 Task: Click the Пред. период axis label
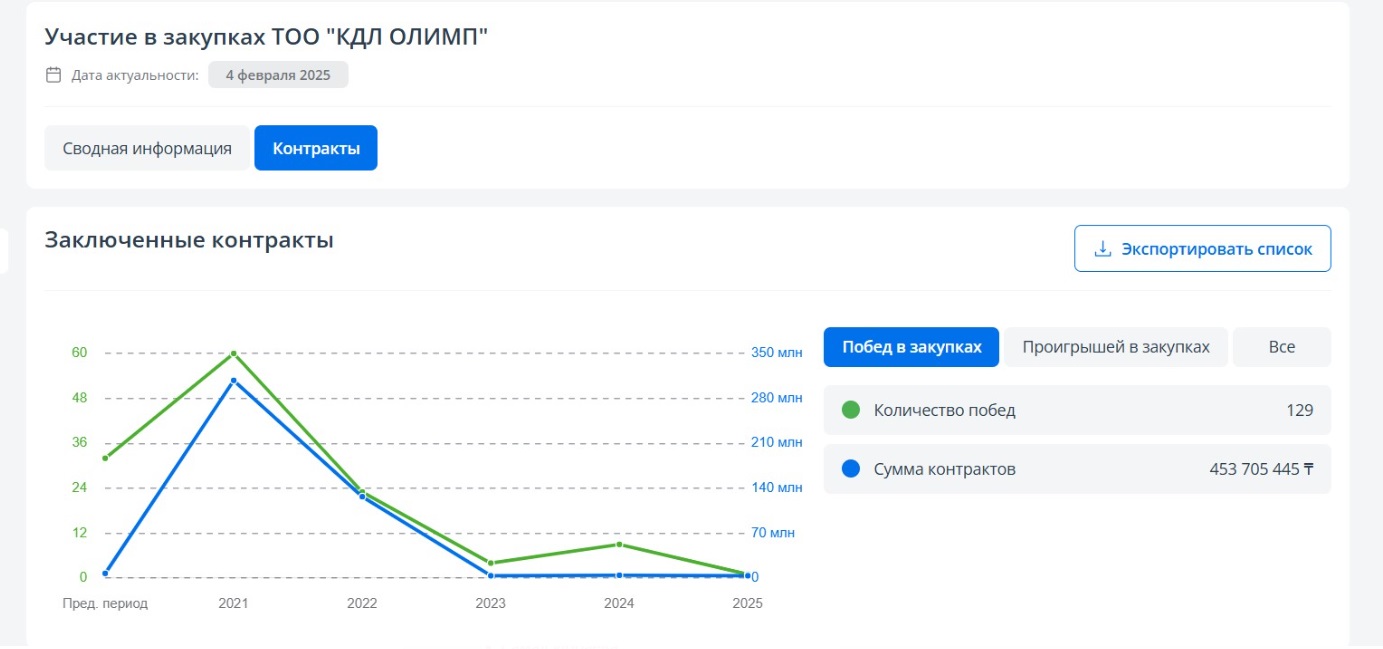[105, 603]
